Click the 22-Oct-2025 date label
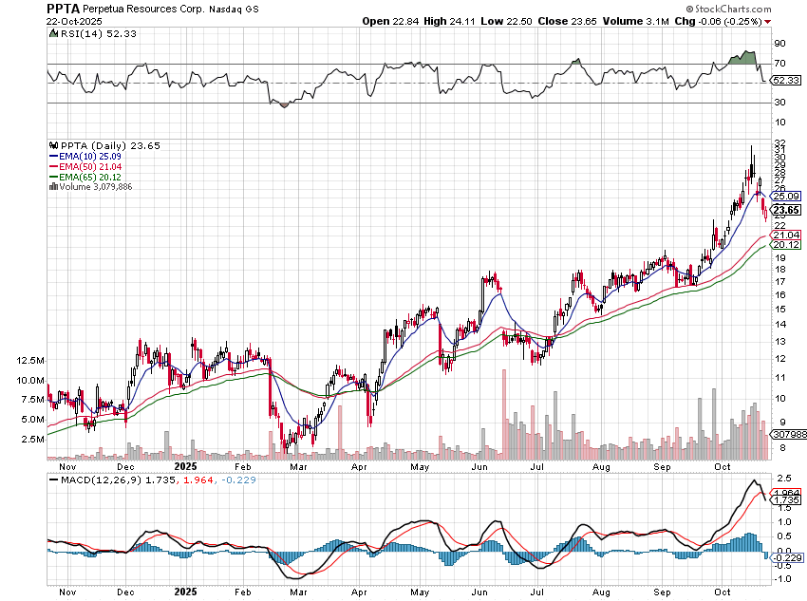807x601 pixels. coord(75,22)
